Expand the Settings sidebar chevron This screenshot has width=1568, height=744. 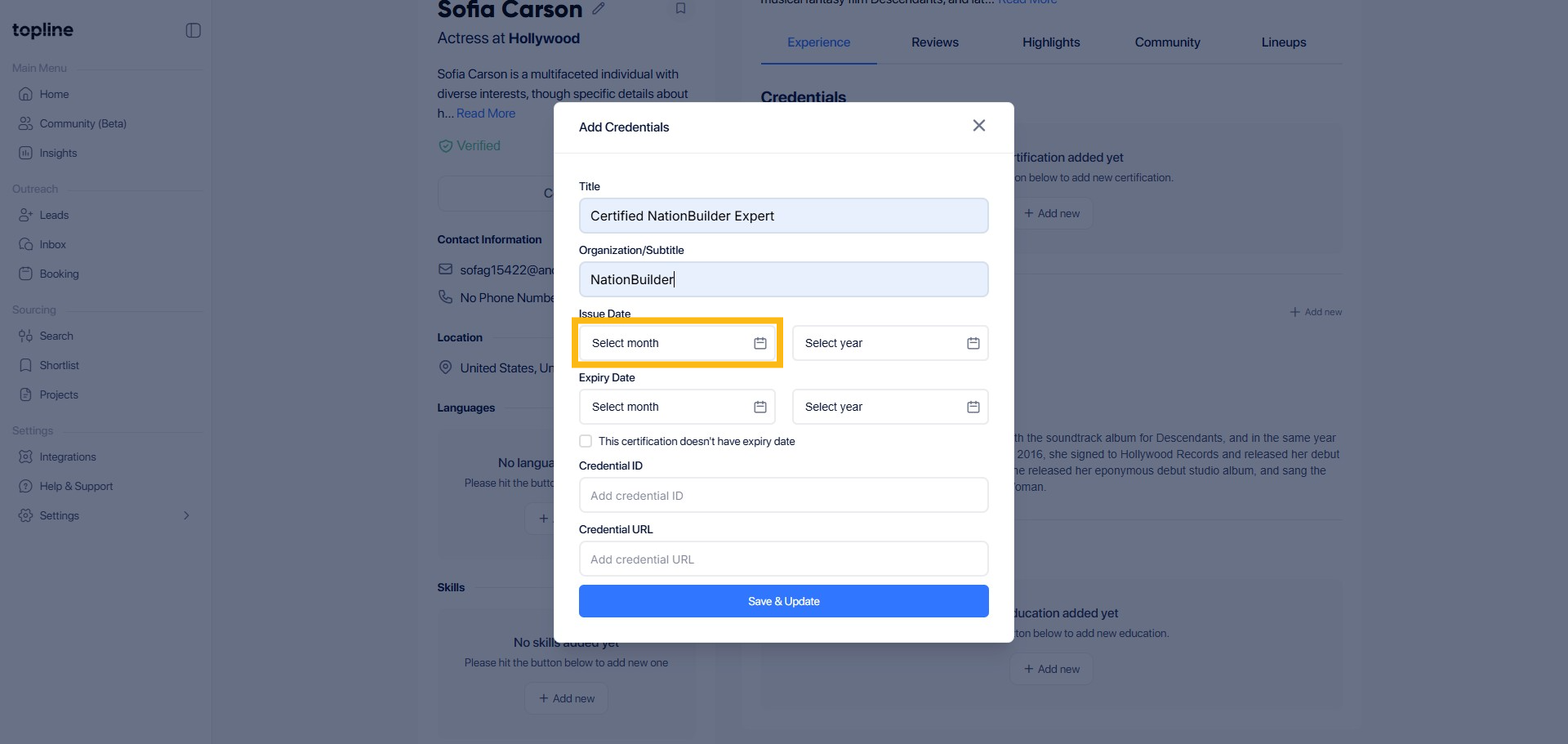186,515
